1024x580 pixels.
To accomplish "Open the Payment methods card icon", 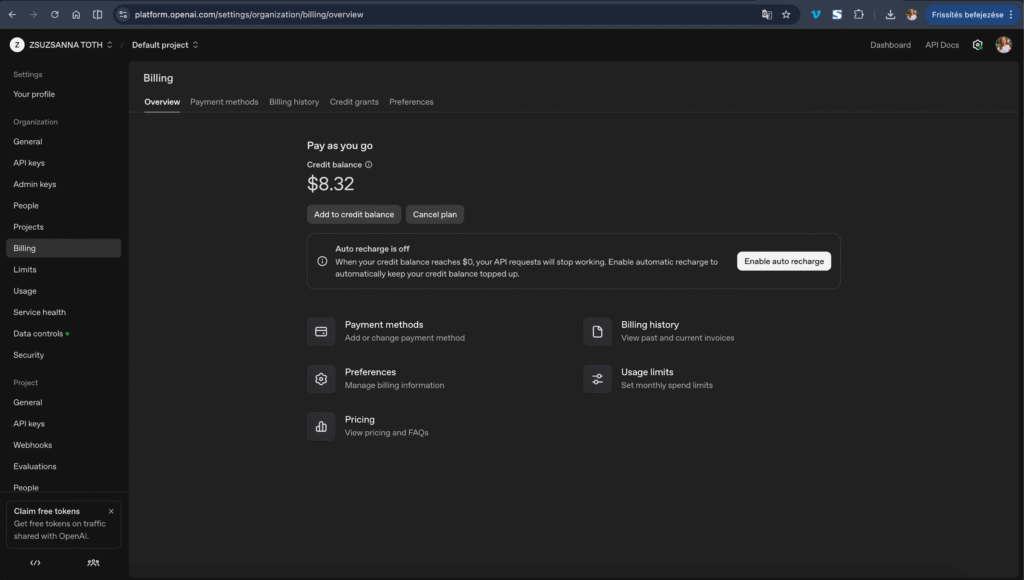I will coord(321,330).
